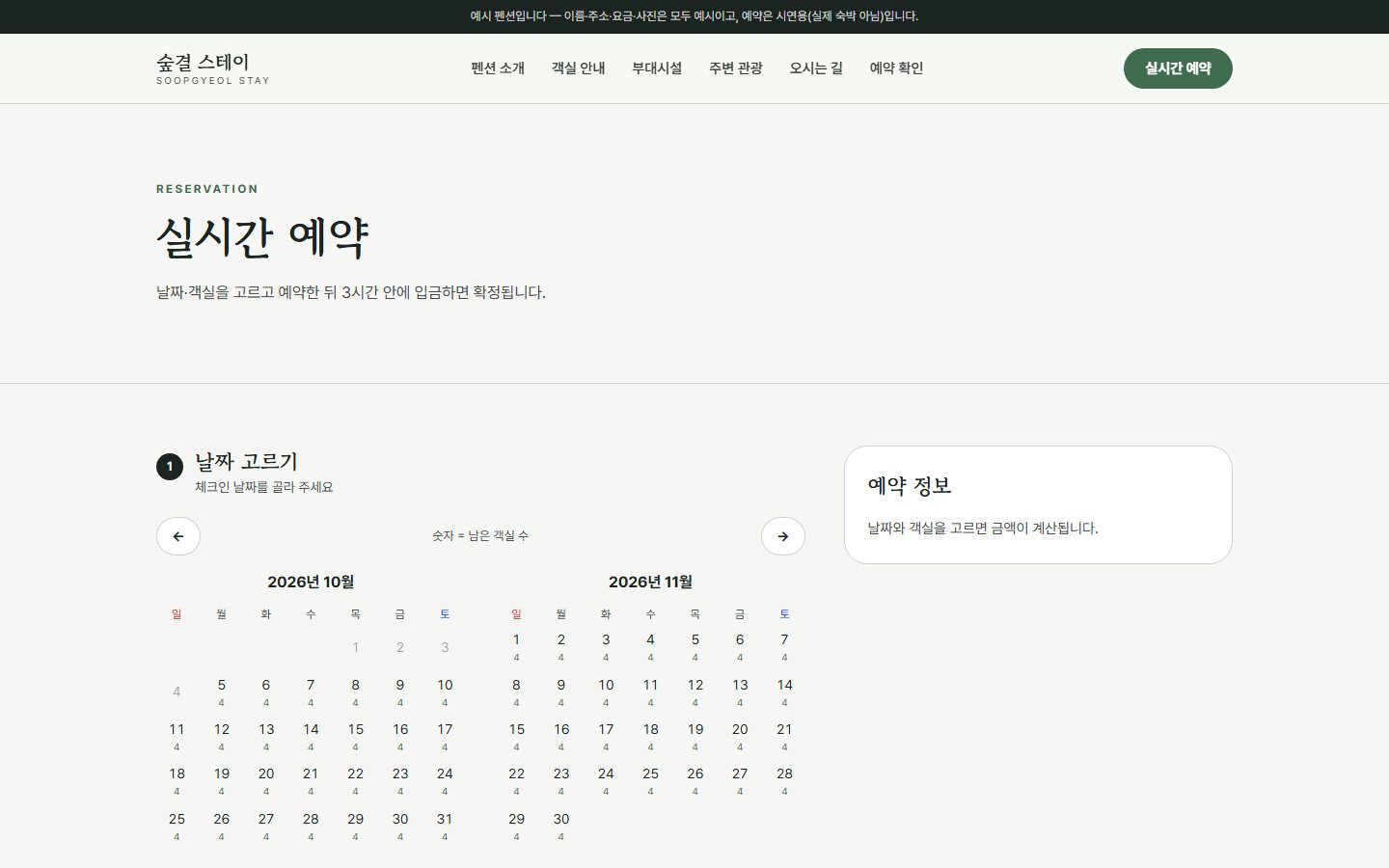Select October 24 in the October calendar
The width and height of the screenshot is (1389, 868).
click(x=445, y=780)
